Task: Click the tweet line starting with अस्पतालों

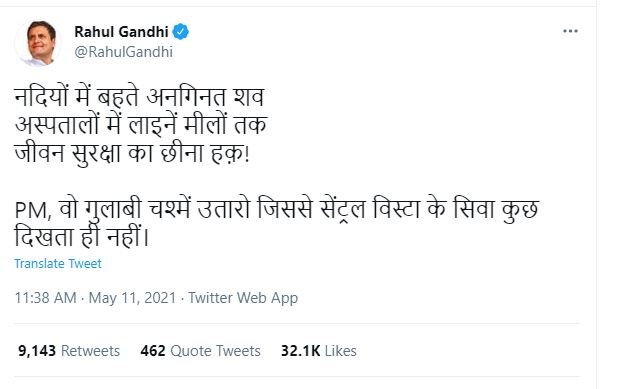Action: point(141,125)
